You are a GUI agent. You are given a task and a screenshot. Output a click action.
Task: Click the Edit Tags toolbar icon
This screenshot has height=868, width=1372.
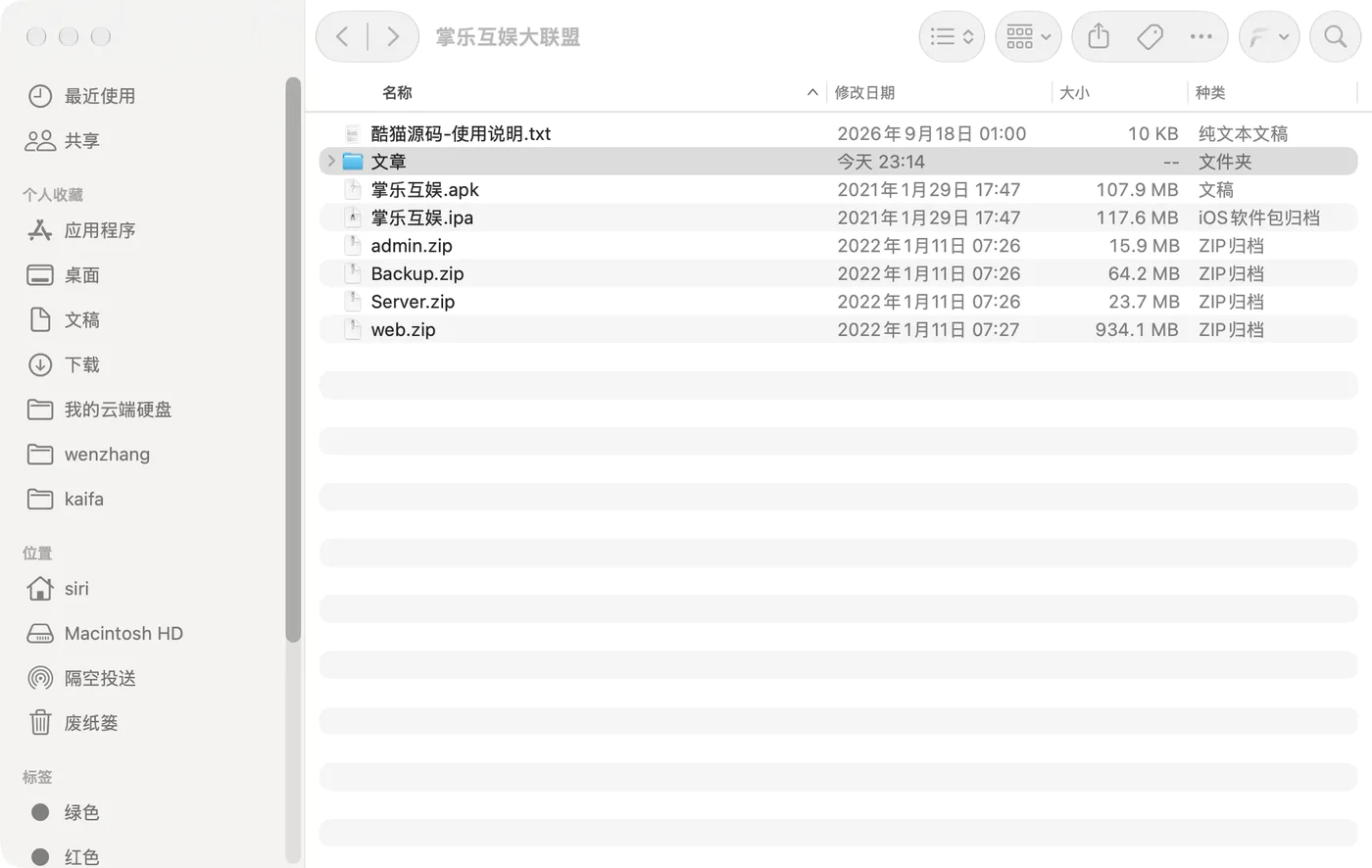pyautogui.click(x=1150, y=37)
